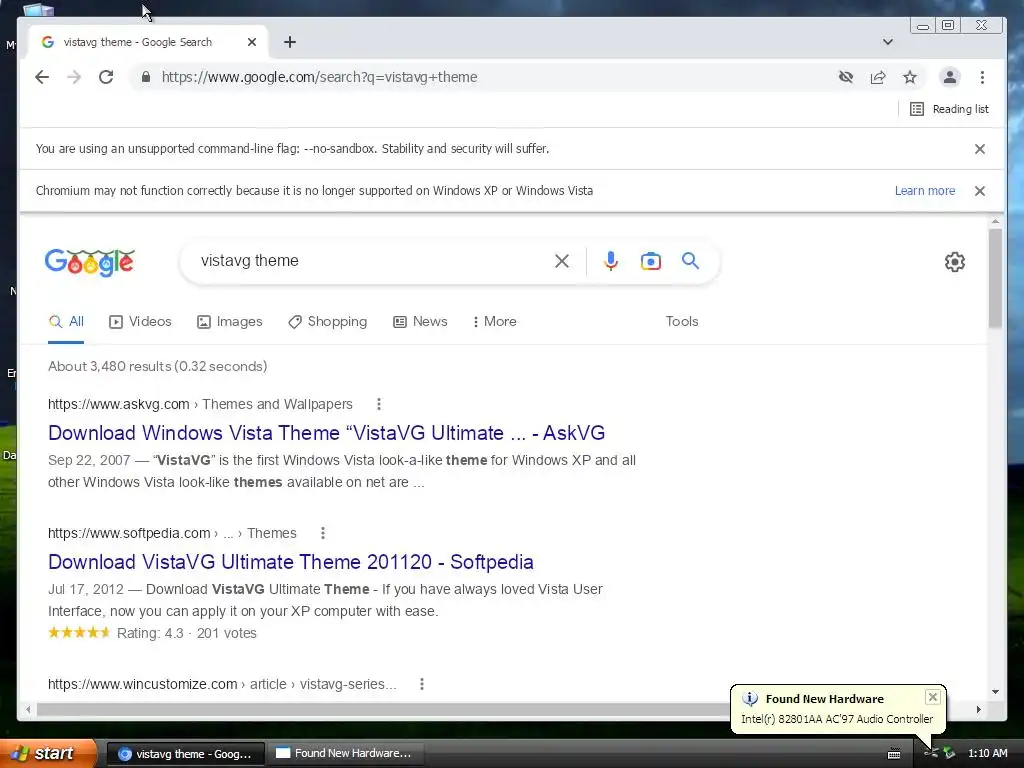Screen dimensions: 1024x768
Task: Click the crossed-out eye icon in address bar
Action: click(846, 77)
